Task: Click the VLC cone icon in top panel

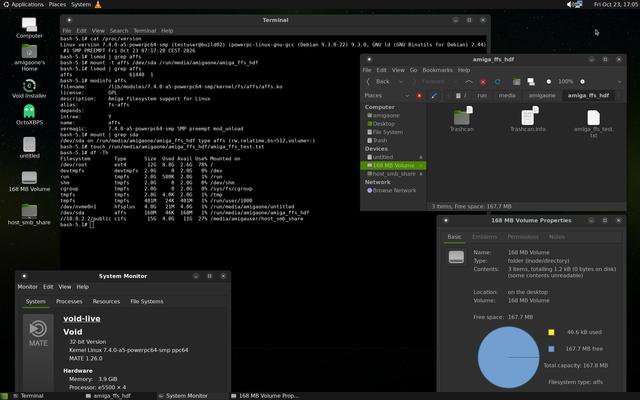Action: point(98,4)
